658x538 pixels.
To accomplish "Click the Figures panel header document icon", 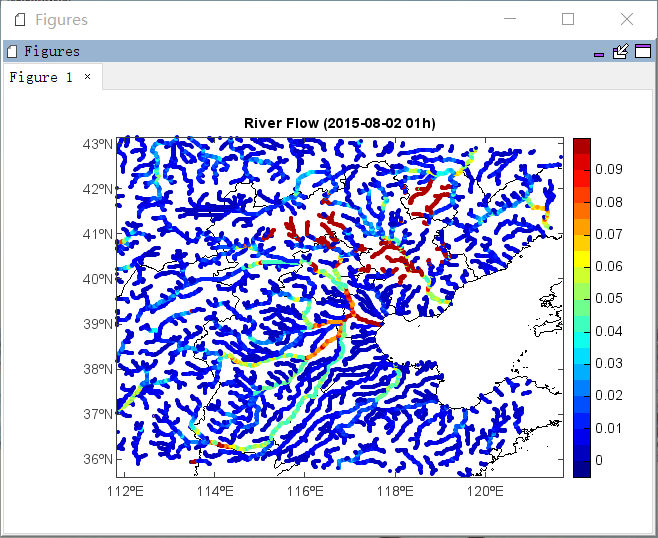I will point(13,52).
